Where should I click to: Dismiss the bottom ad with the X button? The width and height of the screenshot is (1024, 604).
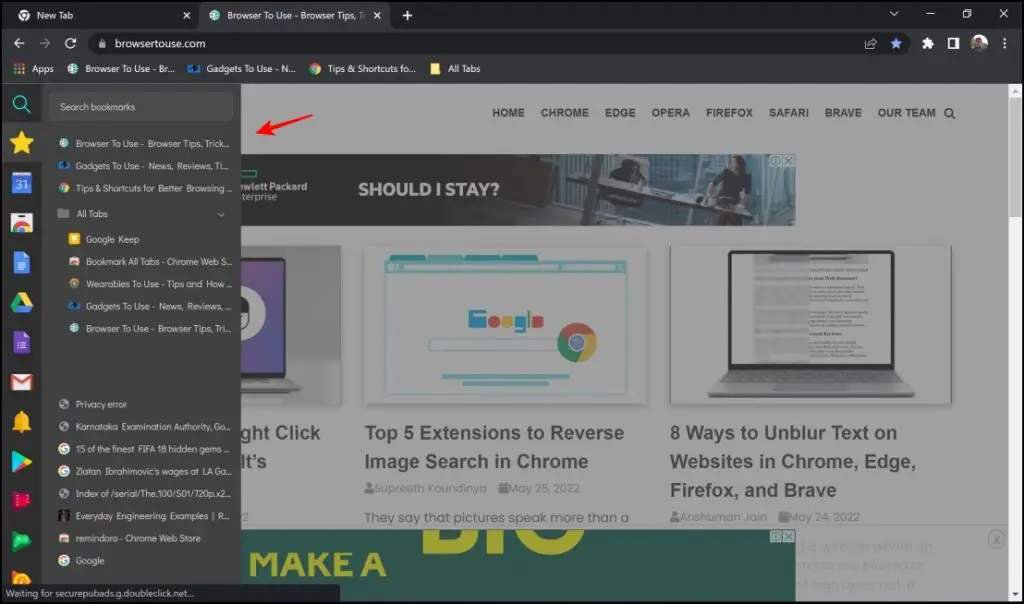coord(996,539)
